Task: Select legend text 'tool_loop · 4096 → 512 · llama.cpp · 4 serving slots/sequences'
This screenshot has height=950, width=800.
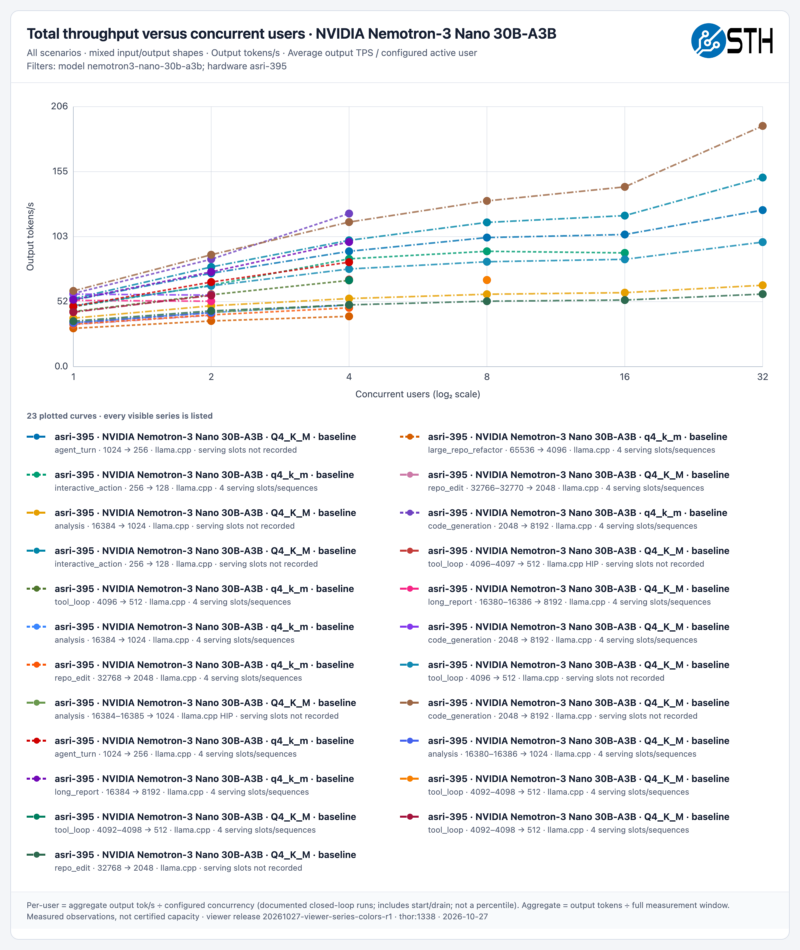Action: [173, 602]
